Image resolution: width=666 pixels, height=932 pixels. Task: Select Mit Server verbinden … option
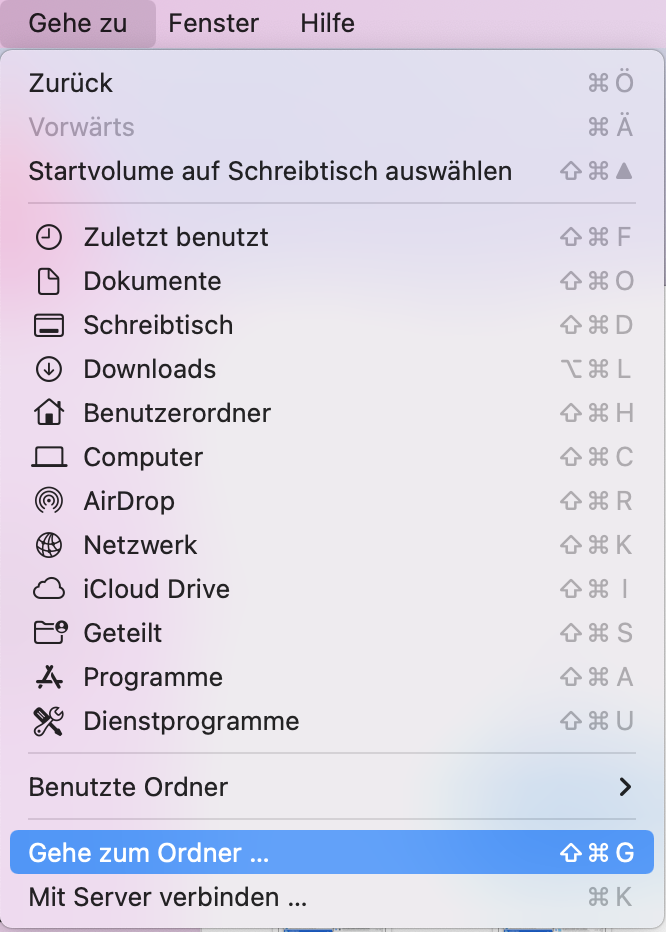tap(167, 897)
